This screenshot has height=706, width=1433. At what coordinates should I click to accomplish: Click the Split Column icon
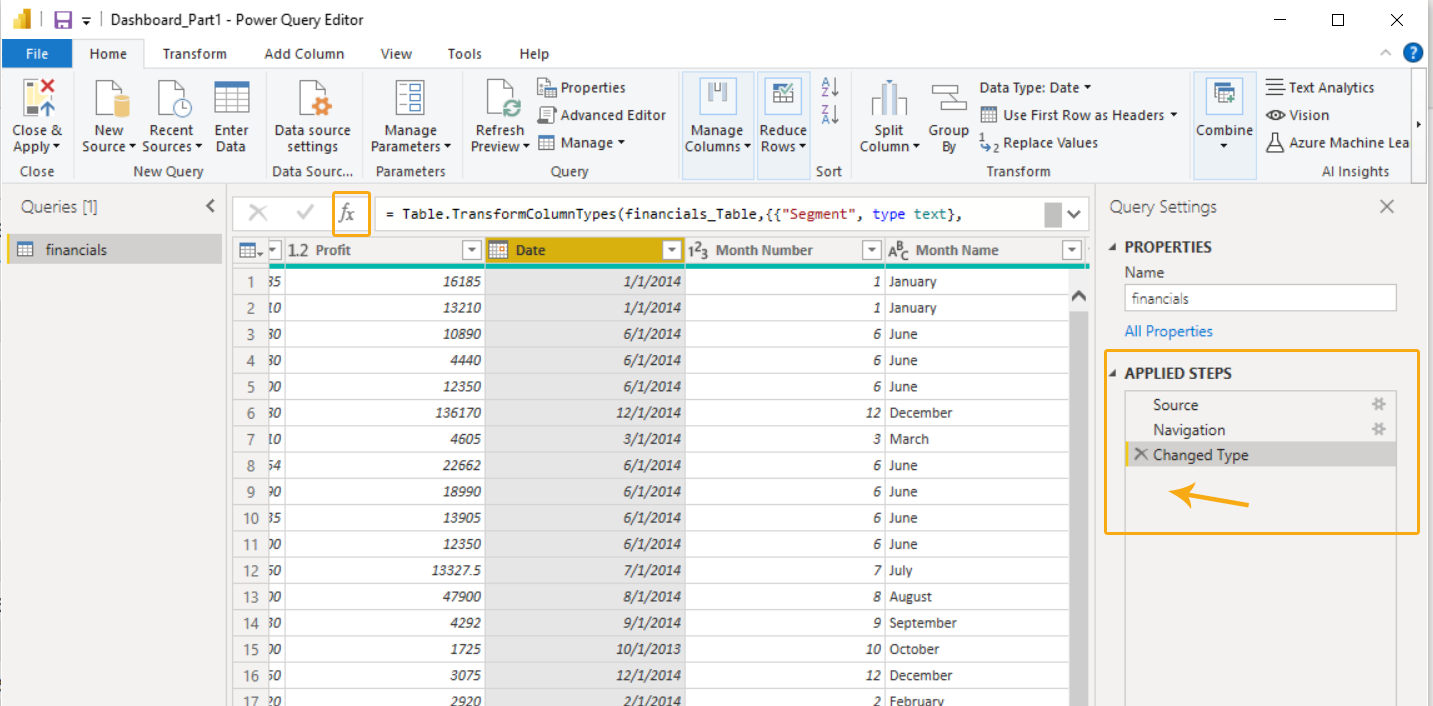(888, 98)
